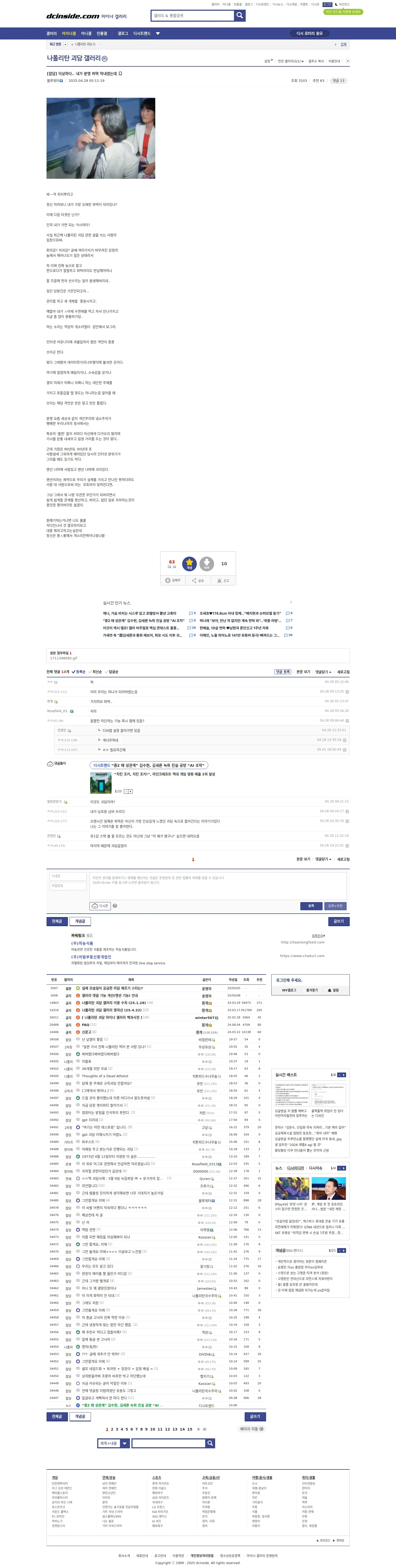Open the main nav more dropdown arrow
Screen dimensions: 396x1568
tap(158, 33)
